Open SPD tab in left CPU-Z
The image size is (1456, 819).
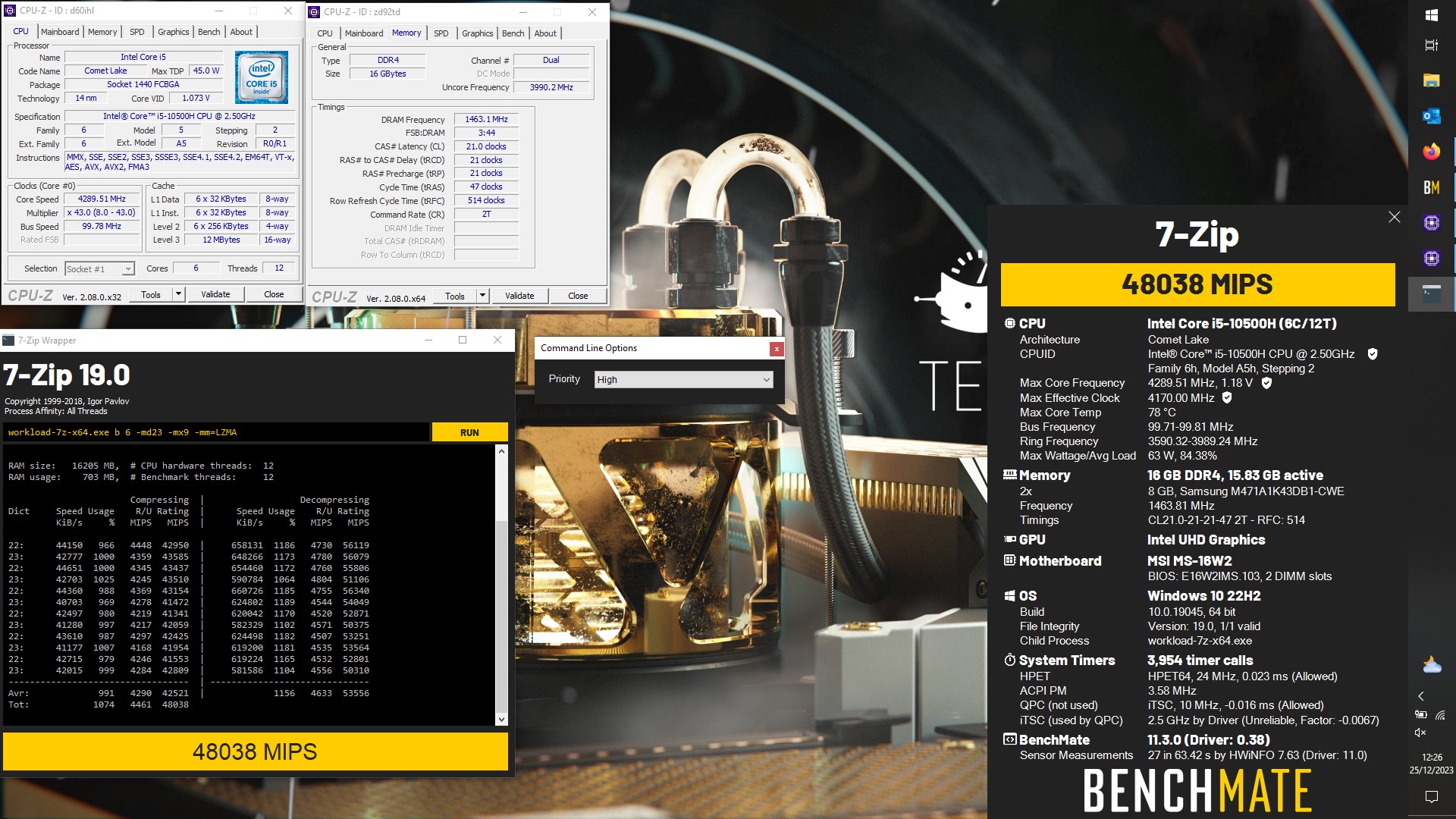click(x=136, y=32)
